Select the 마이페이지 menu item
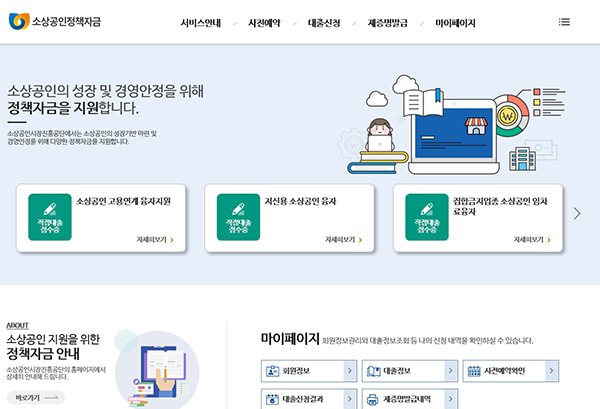 [x=456, y=22]
